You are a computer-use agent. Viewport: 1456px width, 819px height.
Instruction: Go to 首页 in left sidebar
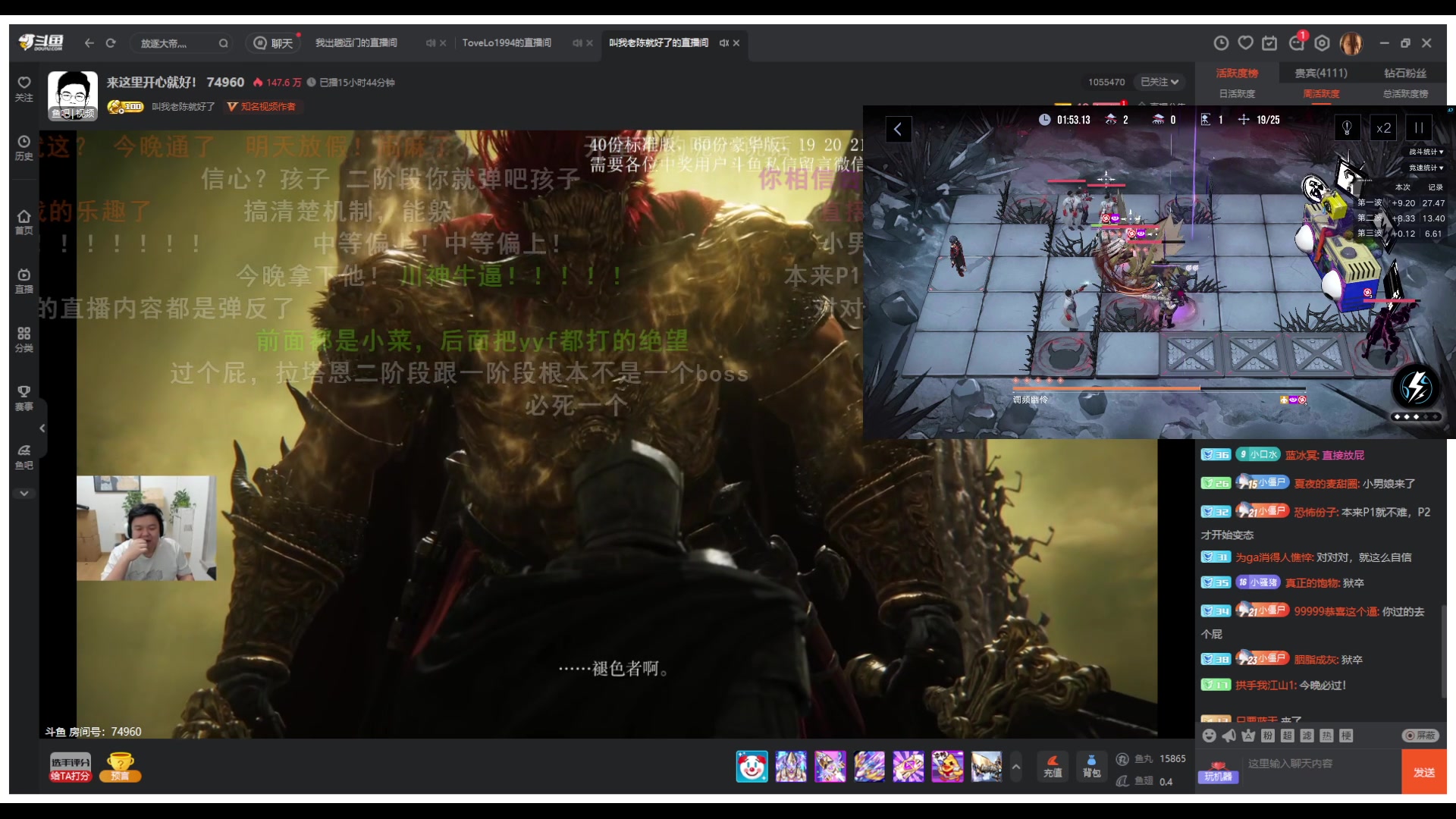coord(24,222)
